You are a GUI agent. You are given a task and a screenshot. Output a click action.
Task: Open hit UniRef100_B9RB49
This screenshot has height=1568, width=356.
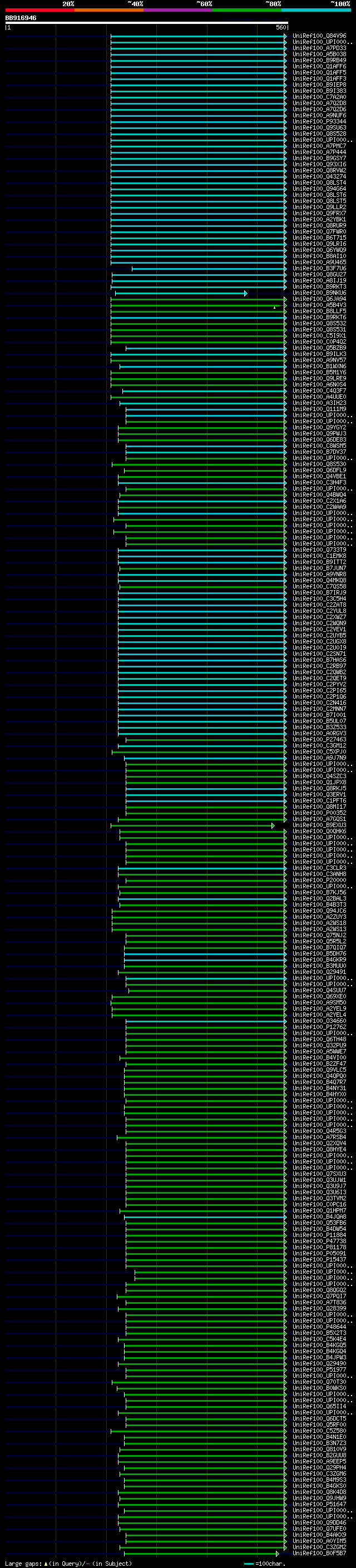click(319, 60)
